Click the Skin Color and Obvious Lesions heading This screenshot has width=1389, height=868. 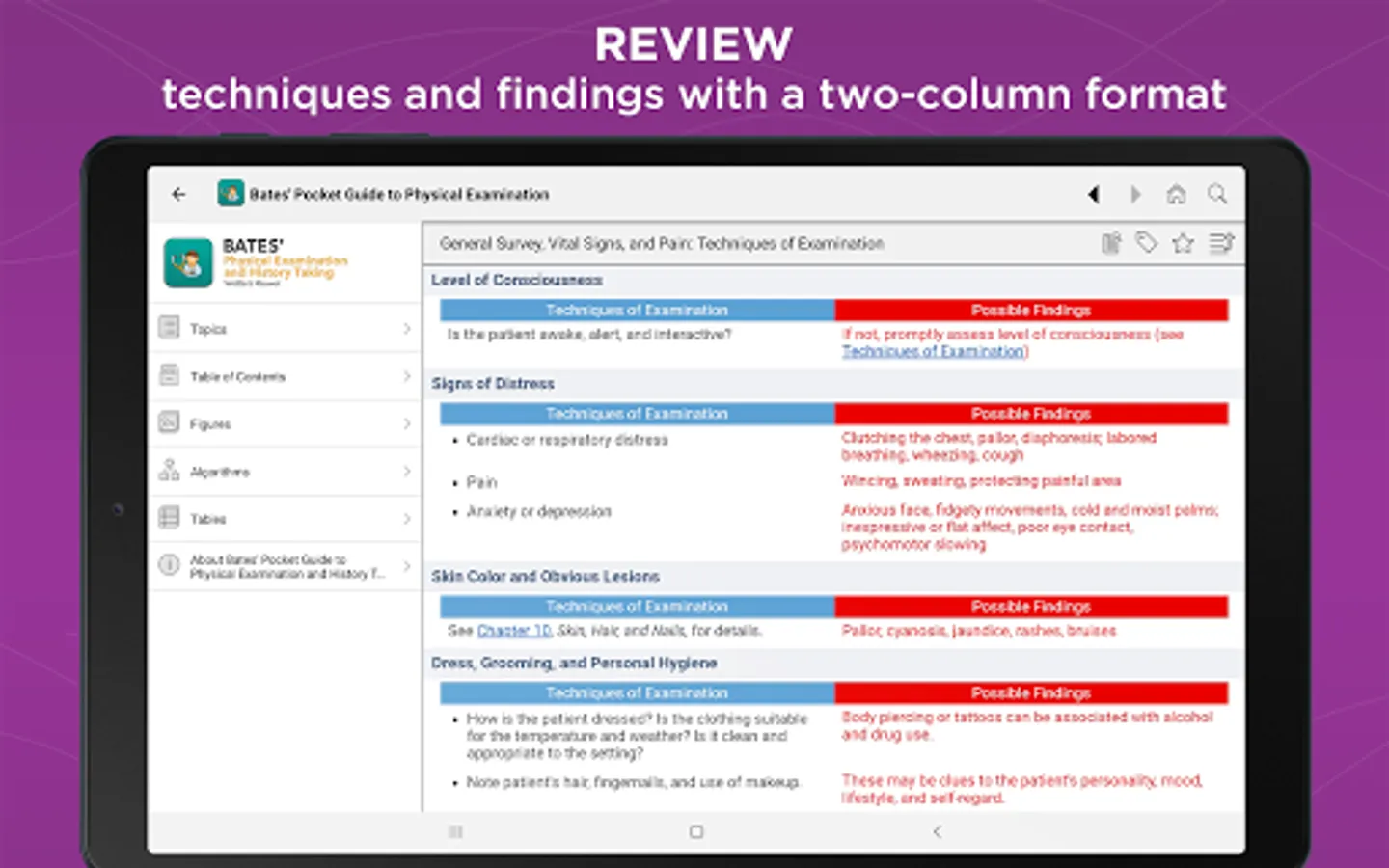pos(545,576)
